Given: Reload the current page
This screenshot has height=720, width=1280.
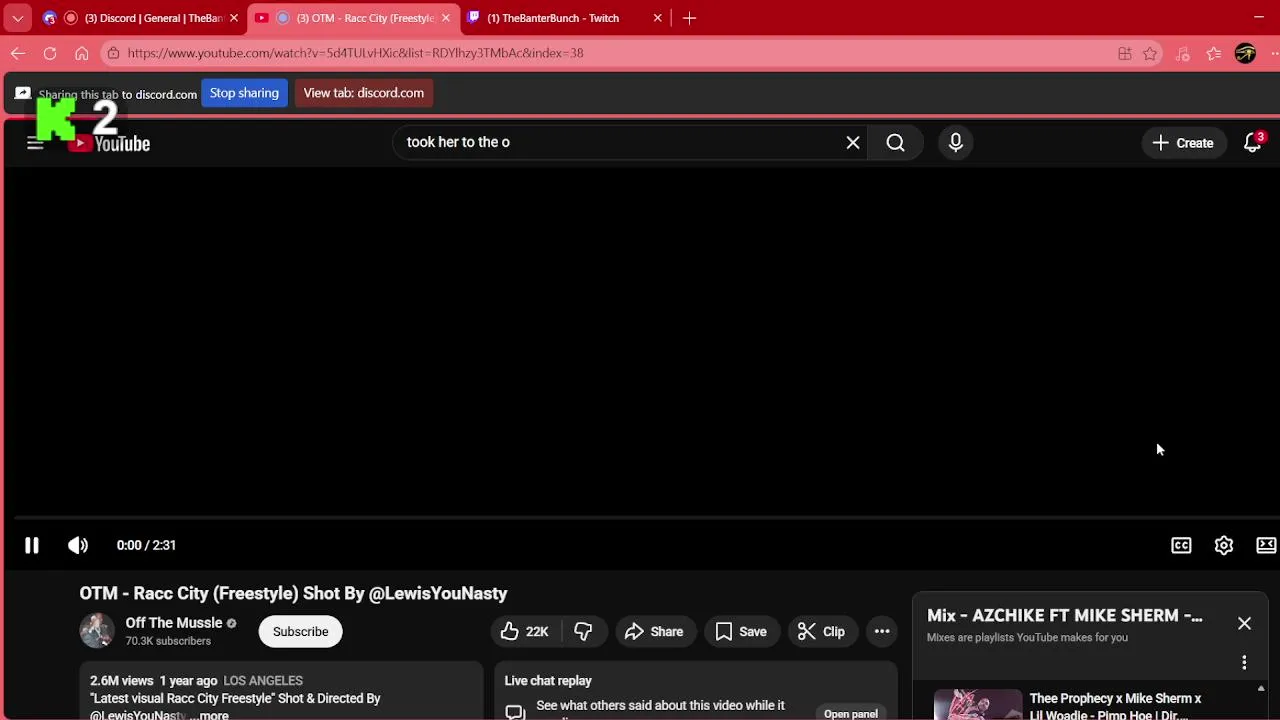Looking at the screenshot, I should click(x=50, y=53).
